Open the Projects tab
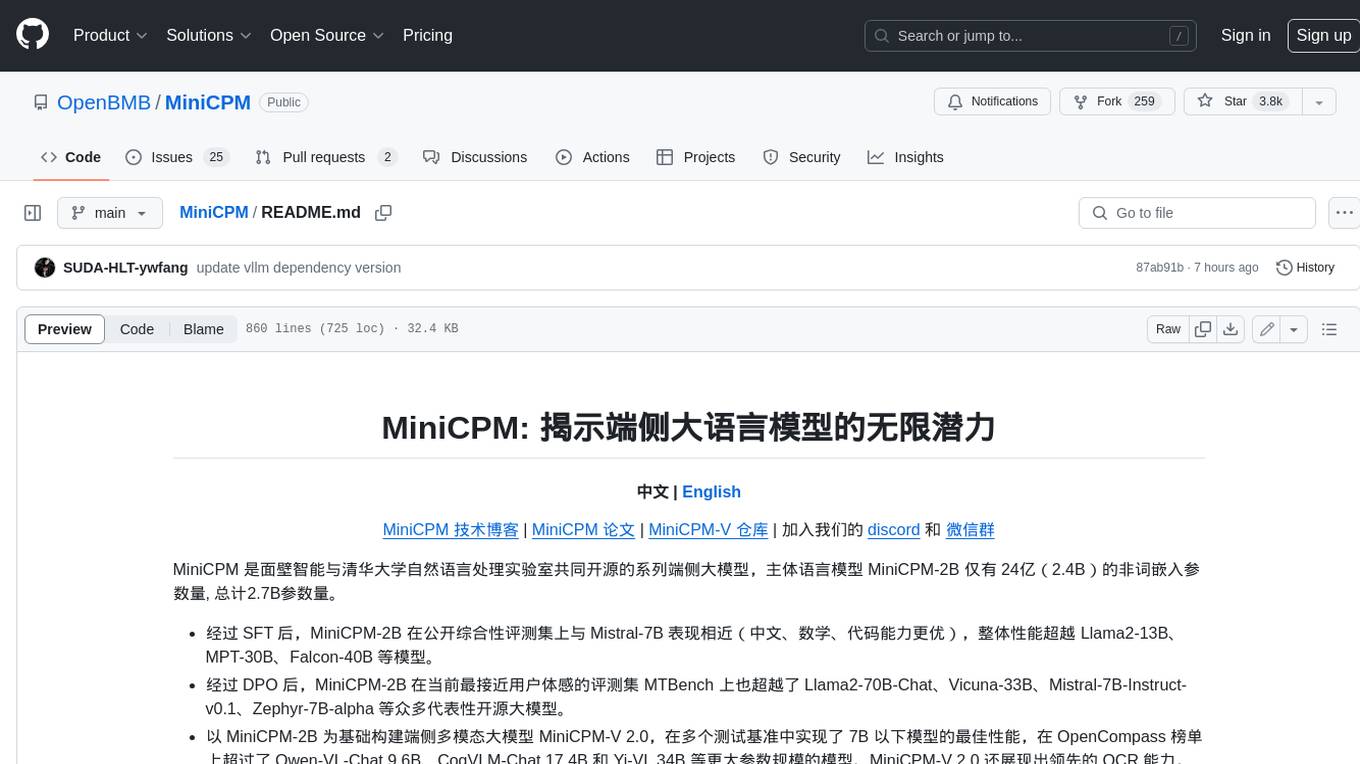The height and width of the screenshot is (764, 1360). coord(695,157)
